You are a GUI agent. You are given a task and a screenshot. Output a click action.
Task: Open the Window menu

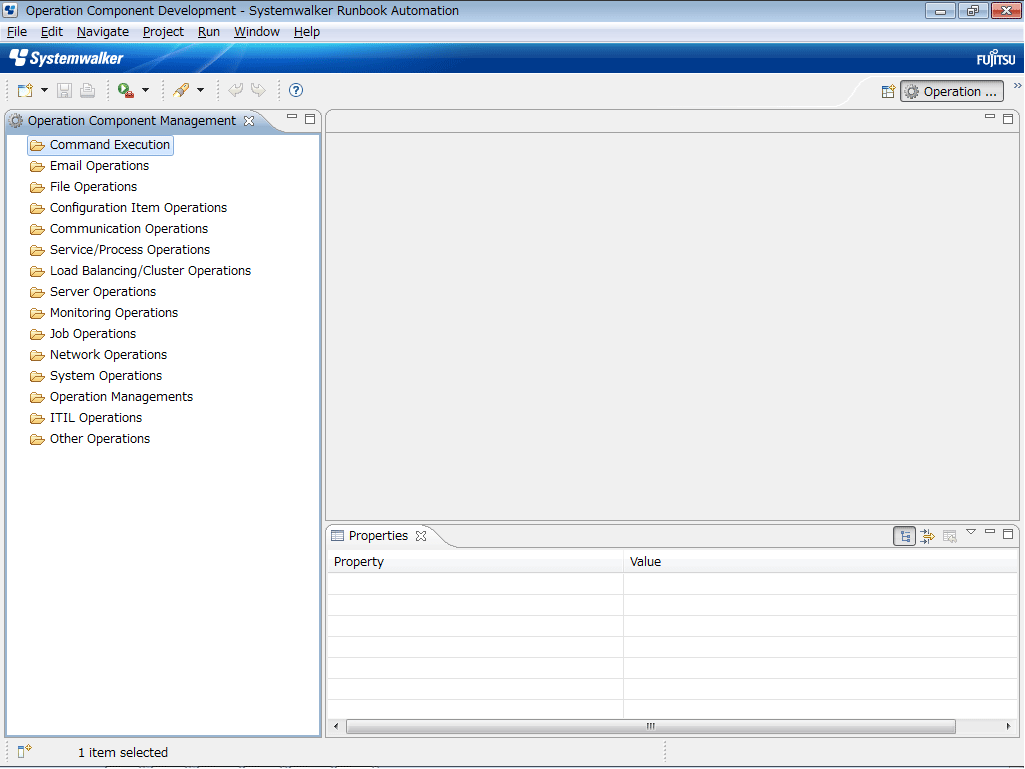point(257,32)
